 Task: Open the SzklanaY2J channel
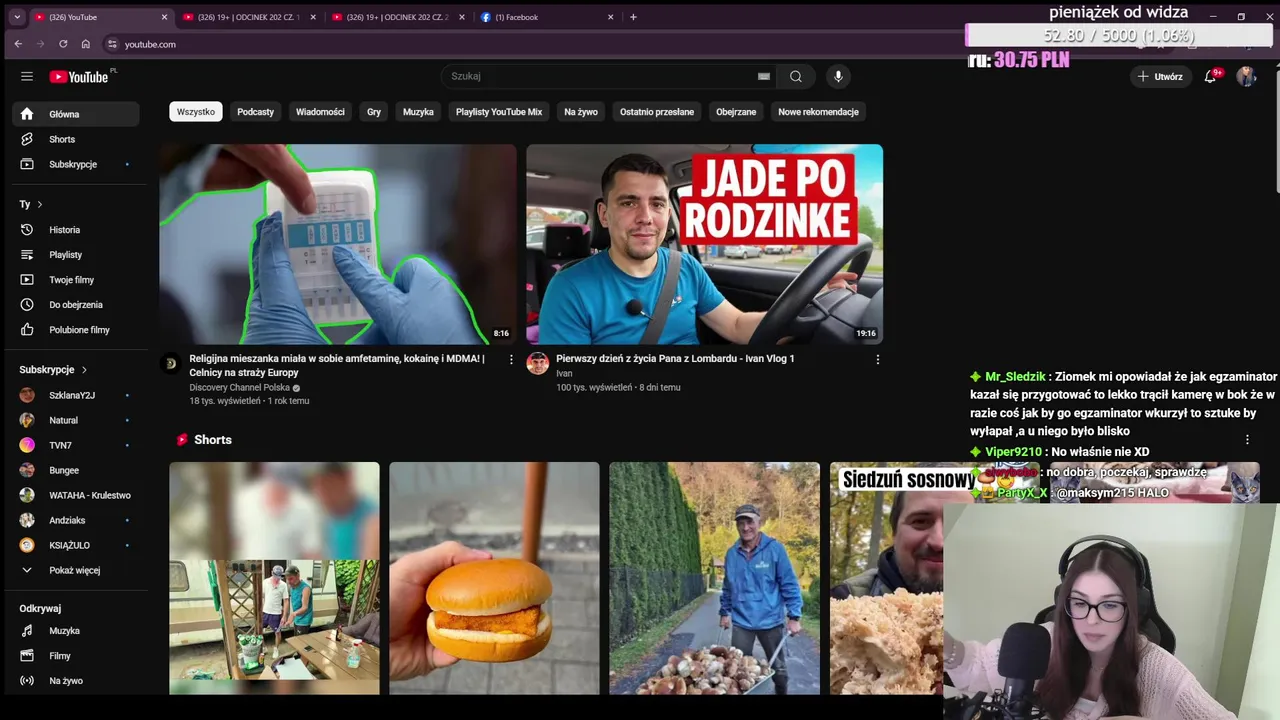click(x=76, y=395)
